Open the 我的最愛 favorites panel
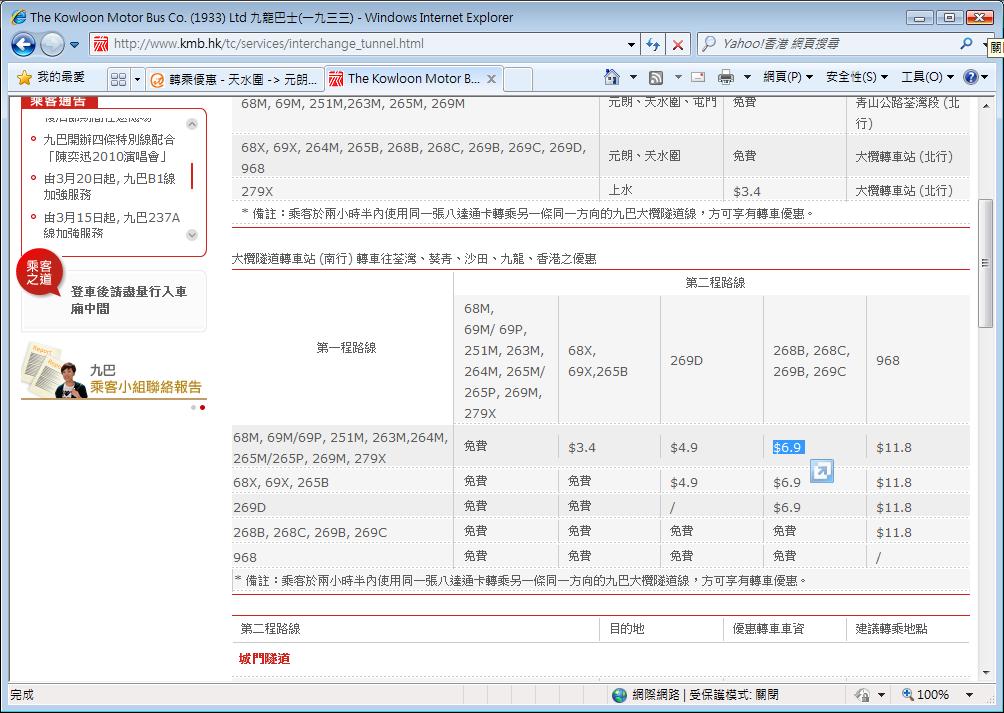The height and width of the screenshot is (713, 1004). (x=52, y=77)
